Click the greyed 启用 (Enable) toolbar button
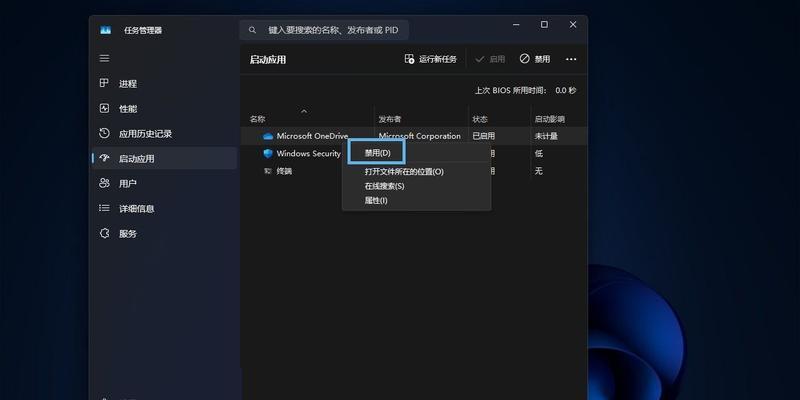This screenshot has height=400, width=800. click(x=490, y=59)
